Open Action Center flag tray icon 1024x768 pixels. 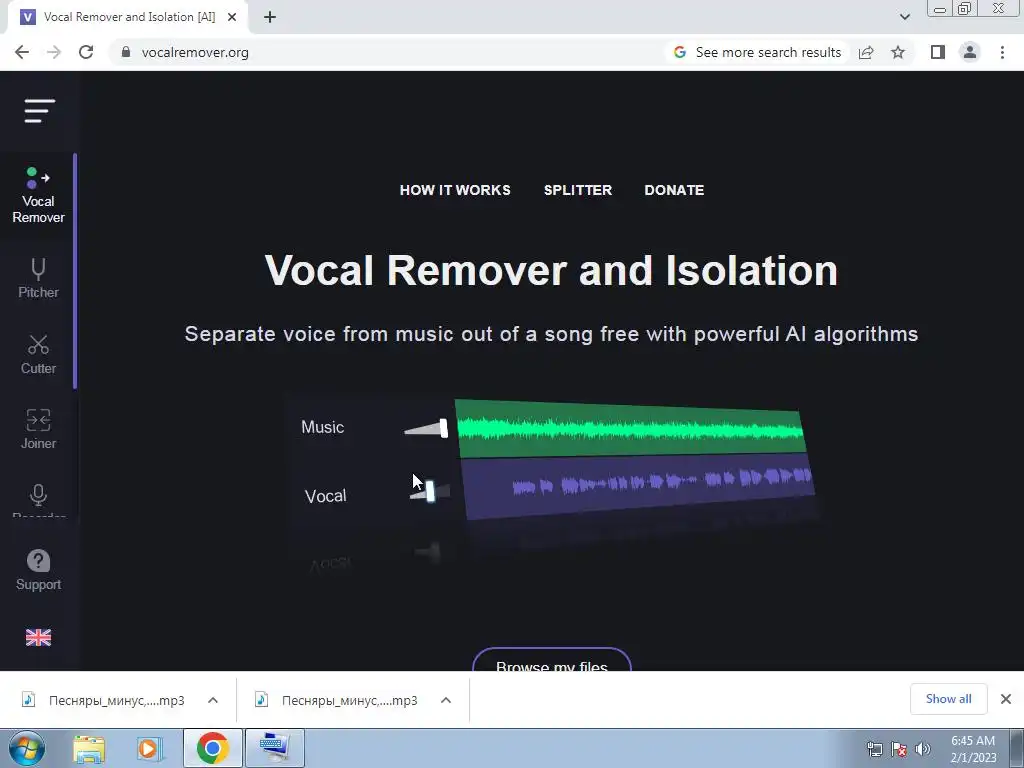click(x=899, y=749)
